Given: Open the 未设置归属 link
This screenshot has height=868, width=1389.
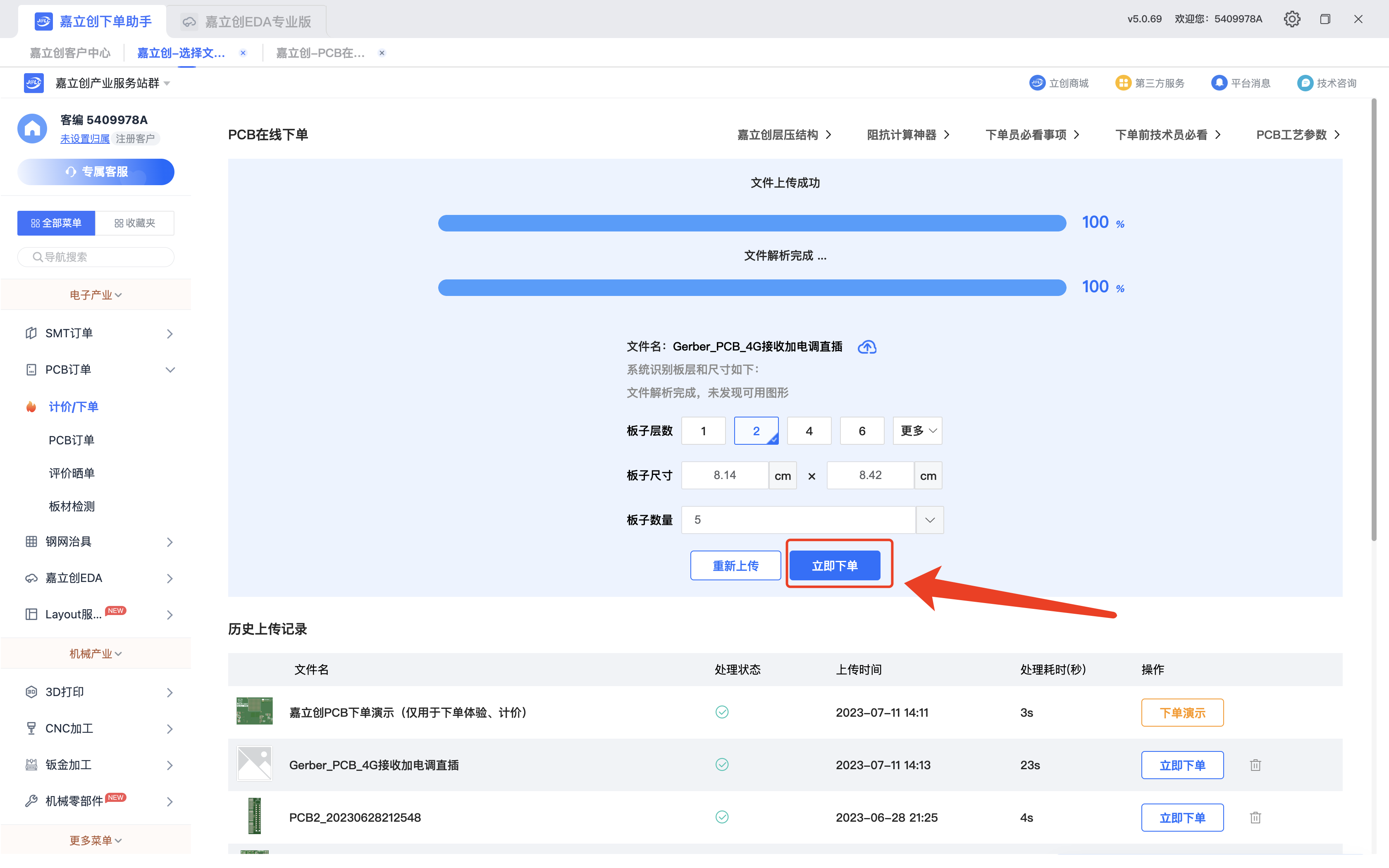Looking at the screenshot, I should pos(85,138).
